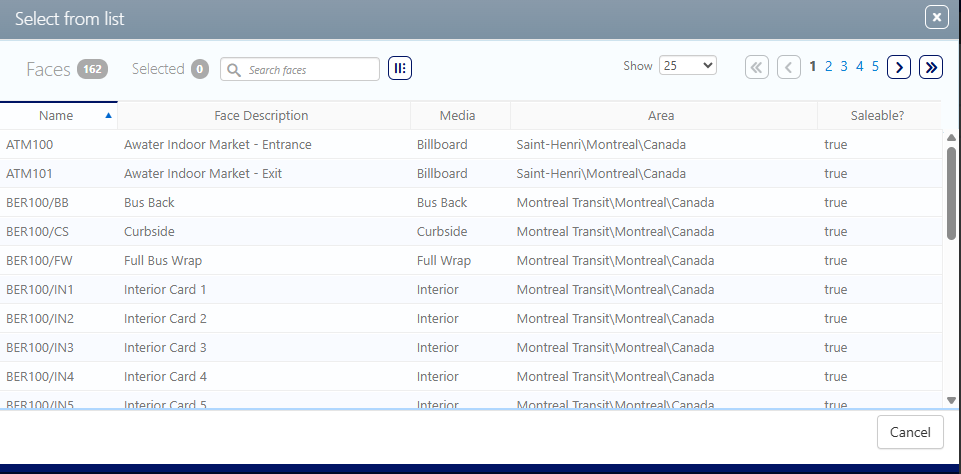Go to page 5
Screen dimensions: 961x474
(x=875, y=67)
